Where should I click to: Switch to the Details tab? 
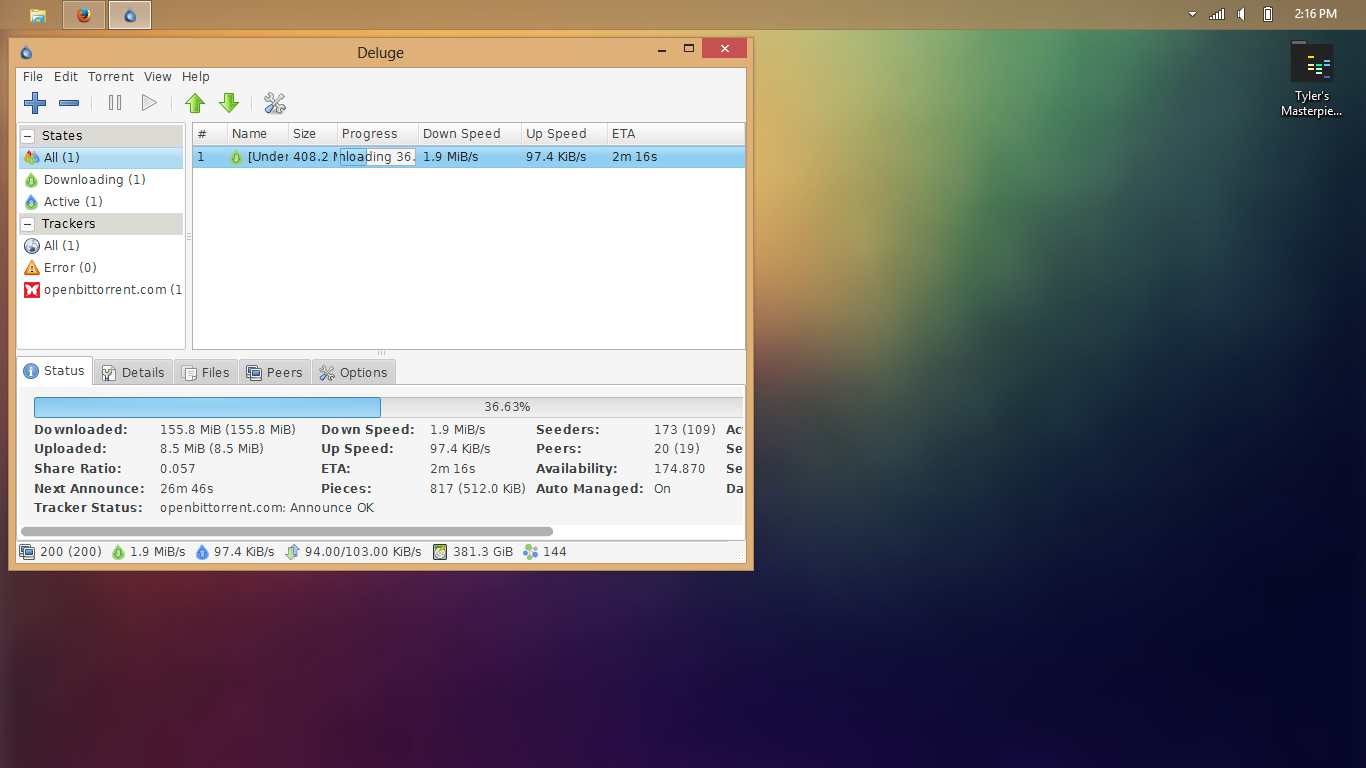tap(134, 372)
